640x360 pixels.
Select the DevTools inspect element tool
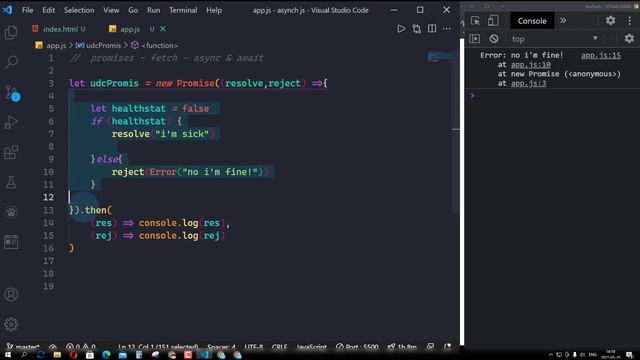(x=475, y=21)
